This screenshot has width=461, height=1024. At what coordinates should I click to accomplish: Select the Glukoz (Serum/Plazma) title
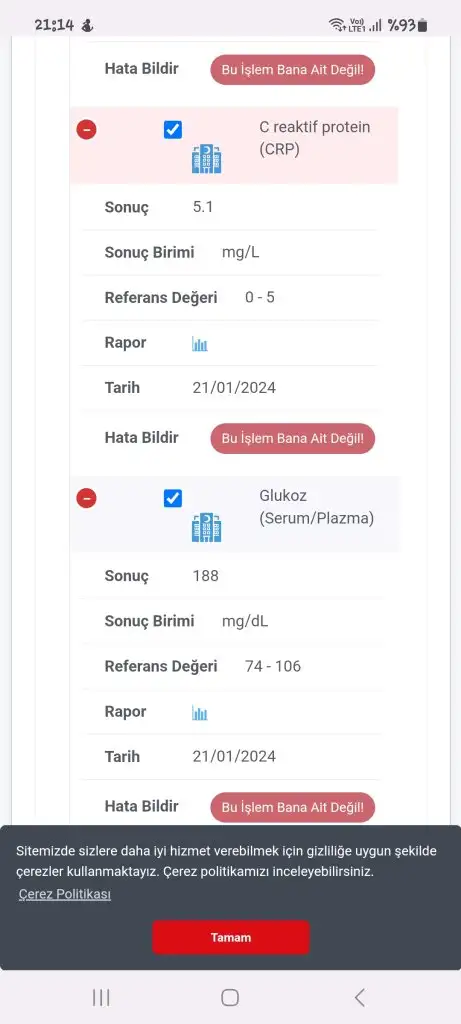[x=317, y=507]
